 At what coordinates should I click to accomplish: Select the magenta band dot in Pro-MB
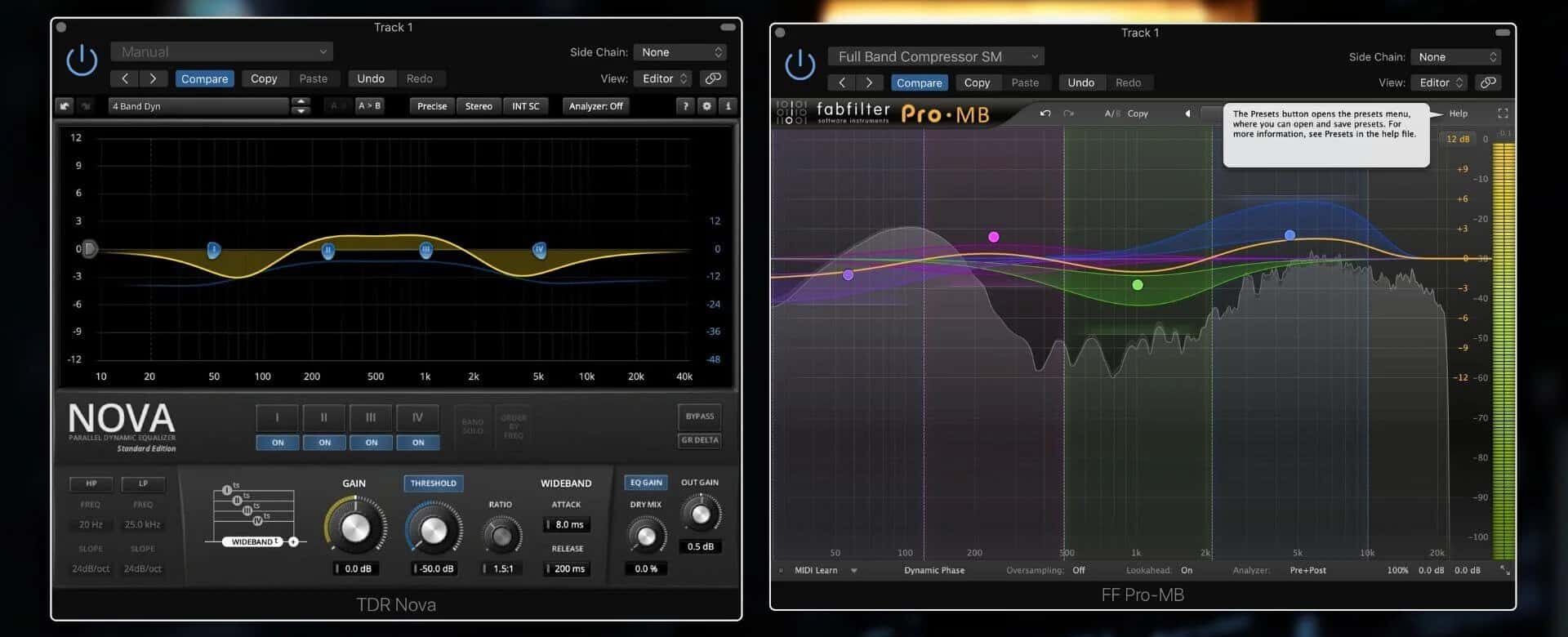click(x=994, y=237)
